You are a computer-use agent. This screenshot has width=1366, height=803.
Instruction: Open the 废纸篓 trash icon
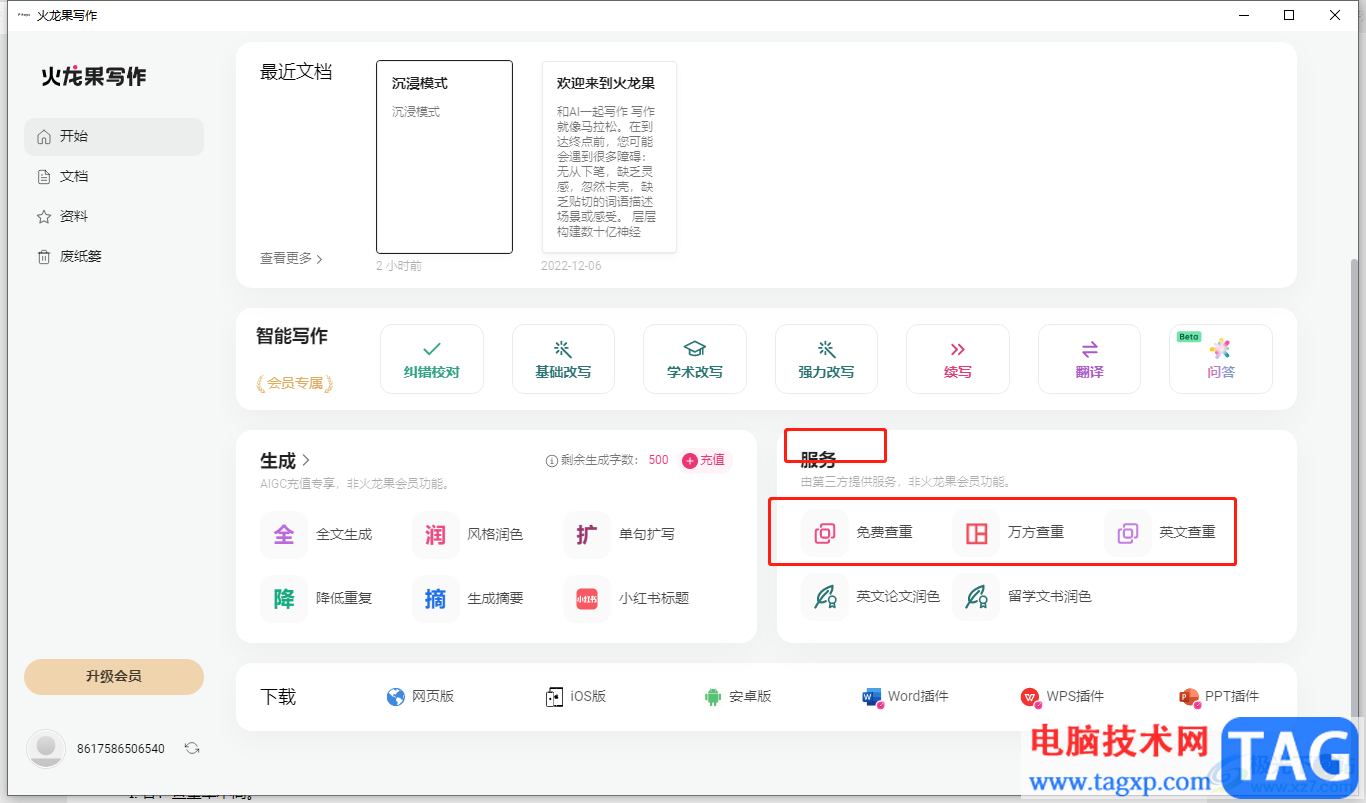44,257
